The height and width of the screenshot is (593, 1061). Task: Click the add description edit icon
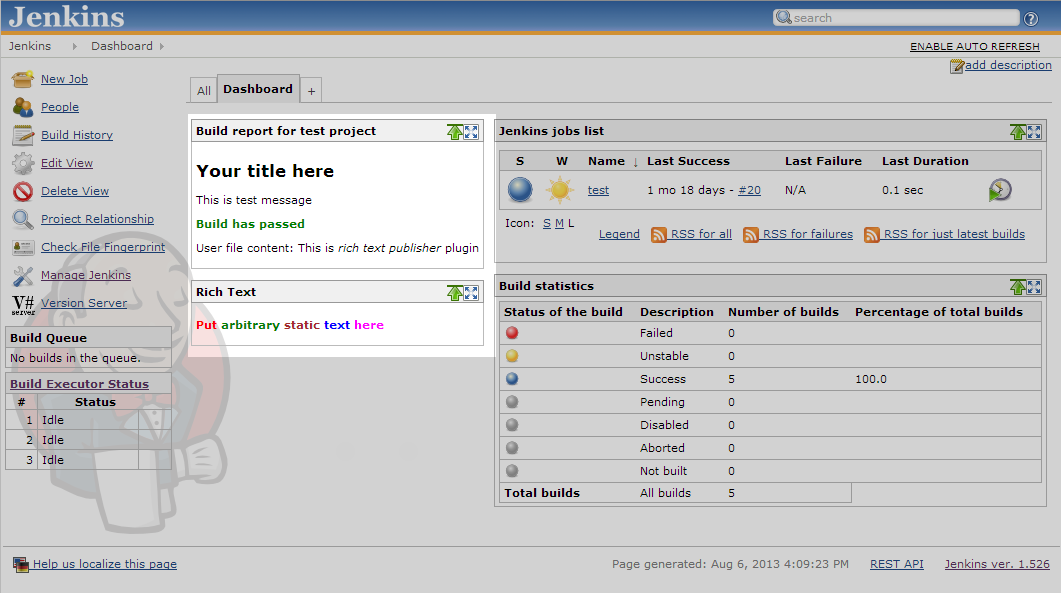957,66
